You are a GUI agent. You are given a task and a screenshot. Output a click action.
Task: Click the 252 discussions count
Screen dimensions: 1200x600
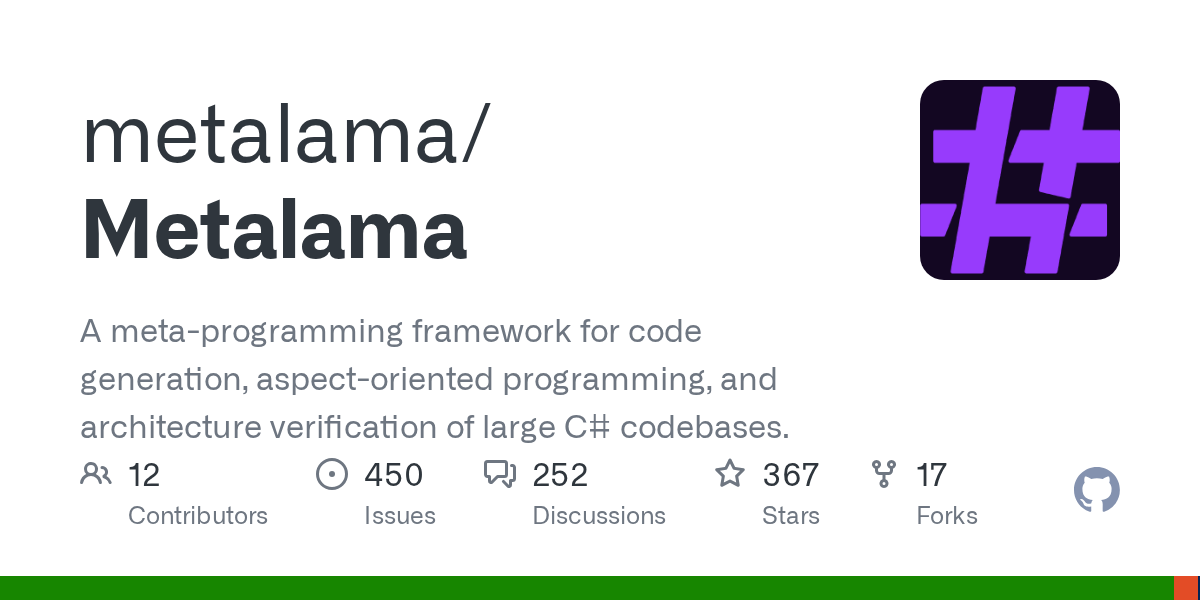(x=560, y=475)
